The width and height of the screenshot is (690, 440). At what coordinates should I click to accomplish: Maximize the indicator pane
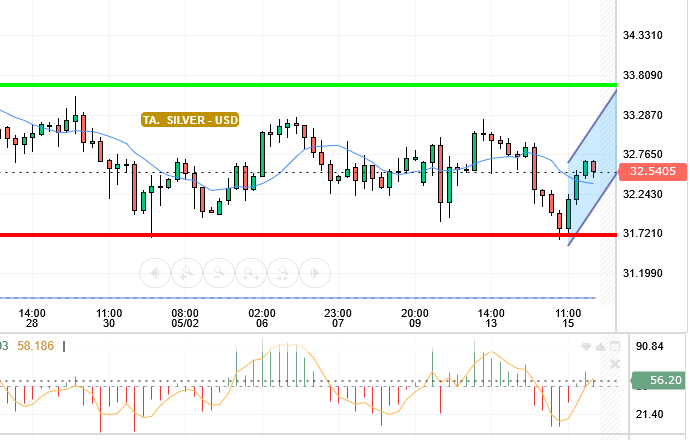tap(615, 346)
